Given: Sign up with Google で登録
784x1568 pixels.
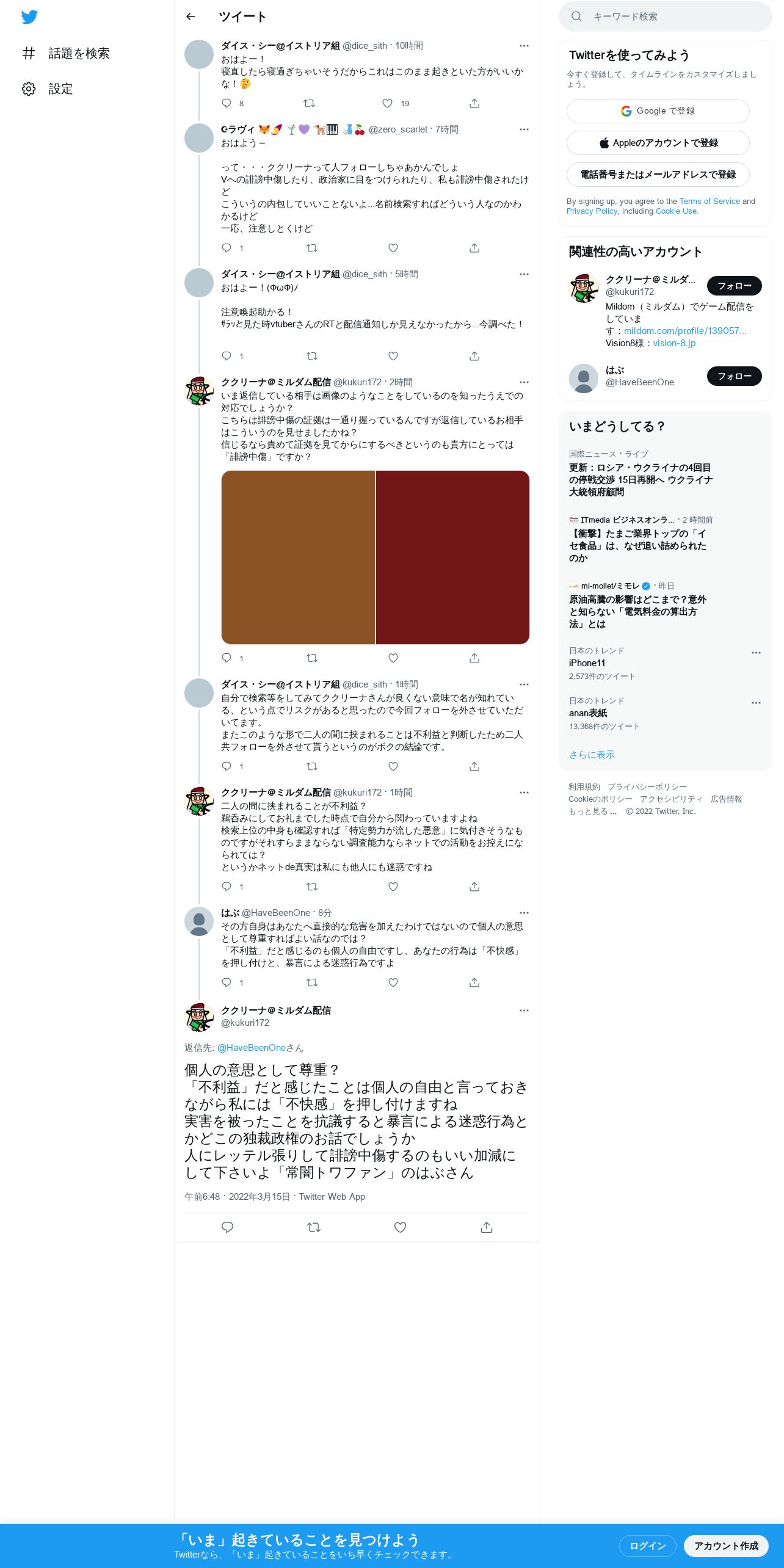Looking at the screenshot, I should (658, 111).
